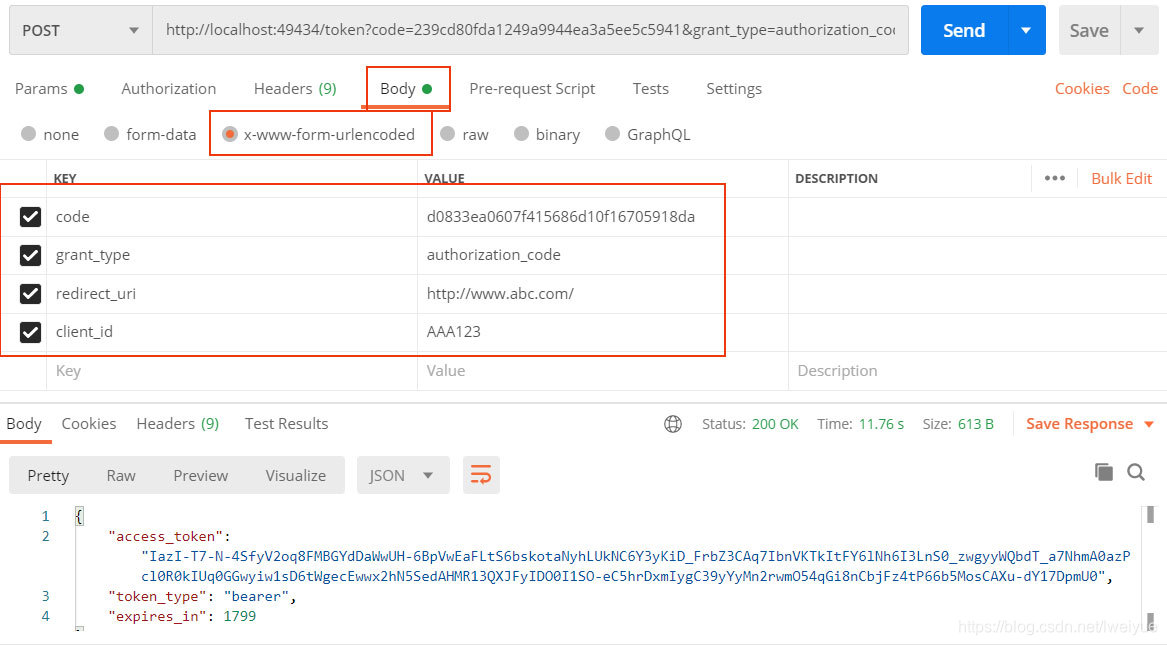Click the 11.76 s response time
The image size is (1167, 645).
[881, 424]
